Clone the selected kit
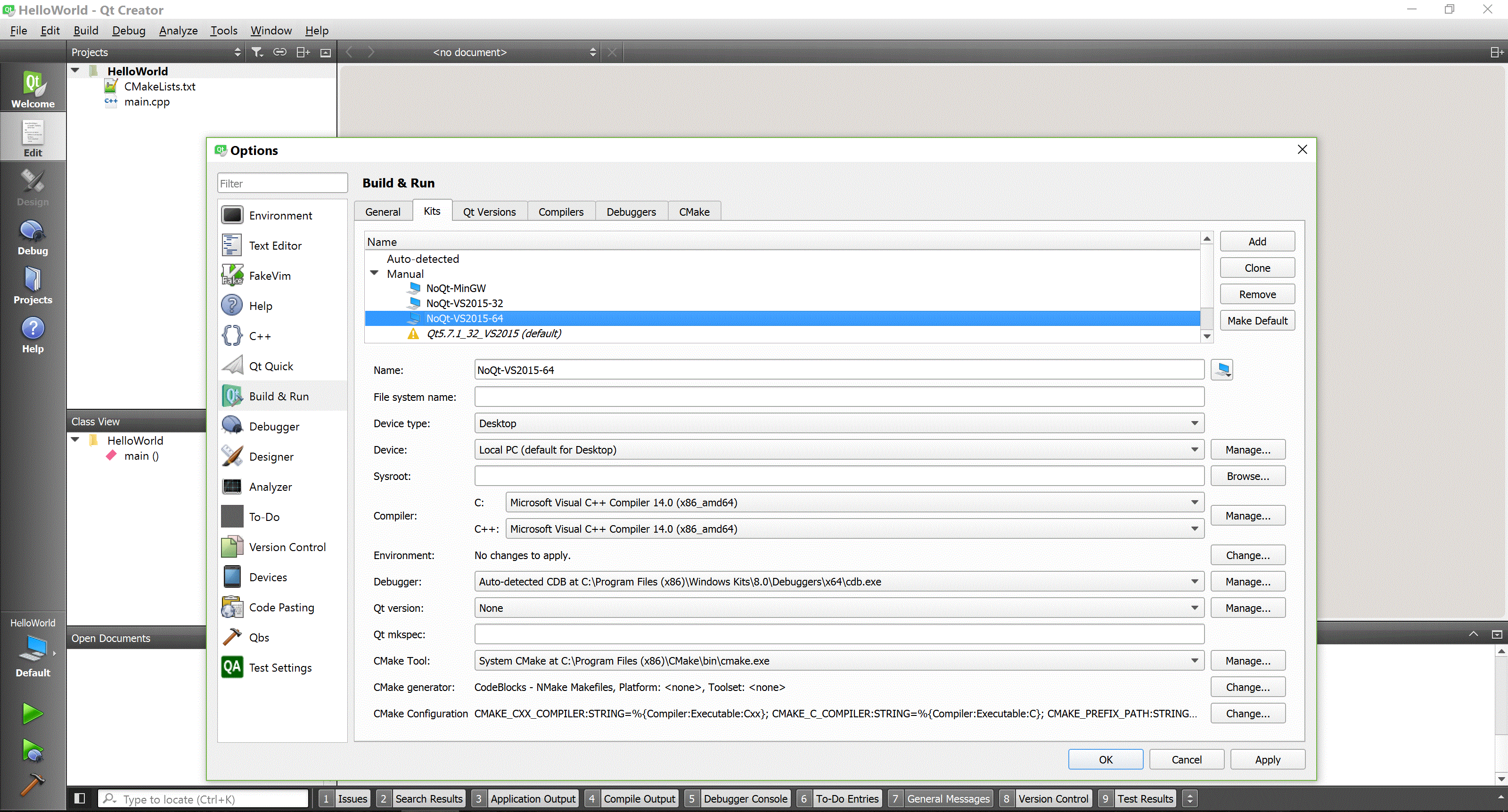The height and width of the screenshot is (812, 1508). tap(1257, 268)
